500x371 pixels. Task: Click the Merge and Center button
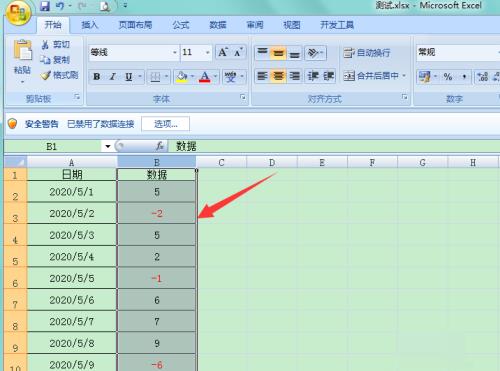[x=375, y=76]
